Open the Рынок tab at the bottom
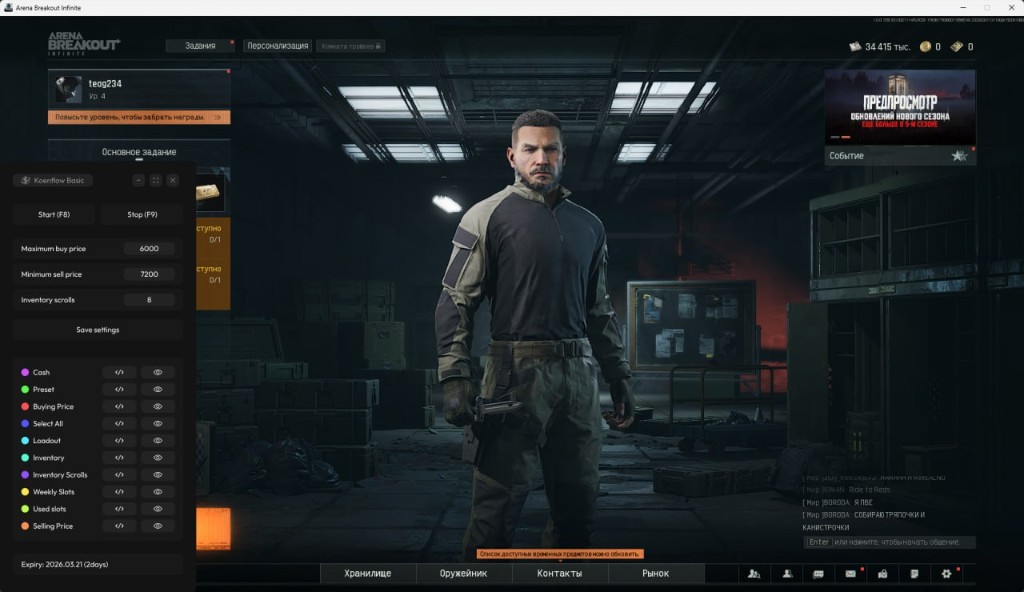This screenshot has height=592, width=1024. pos(655,574)
